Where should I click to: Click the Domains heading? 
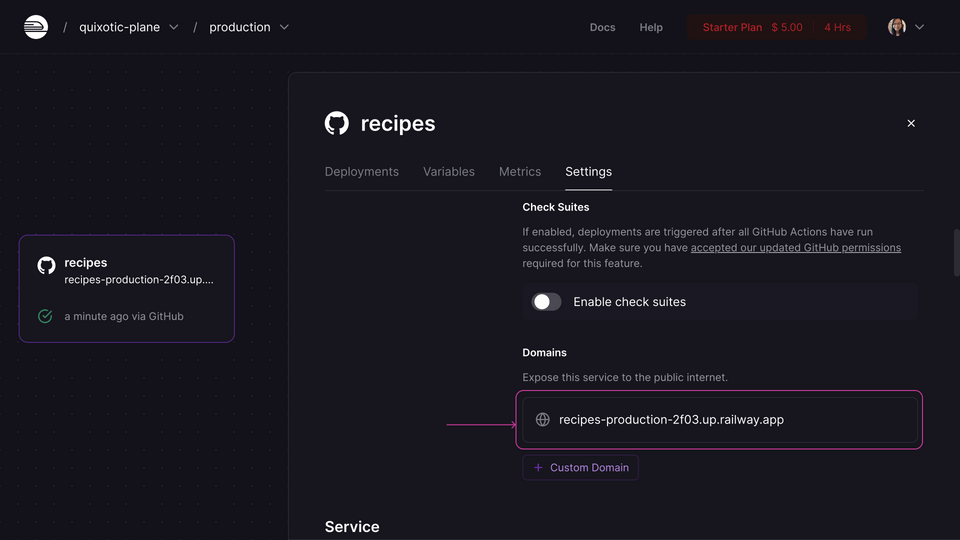(544, 353)
